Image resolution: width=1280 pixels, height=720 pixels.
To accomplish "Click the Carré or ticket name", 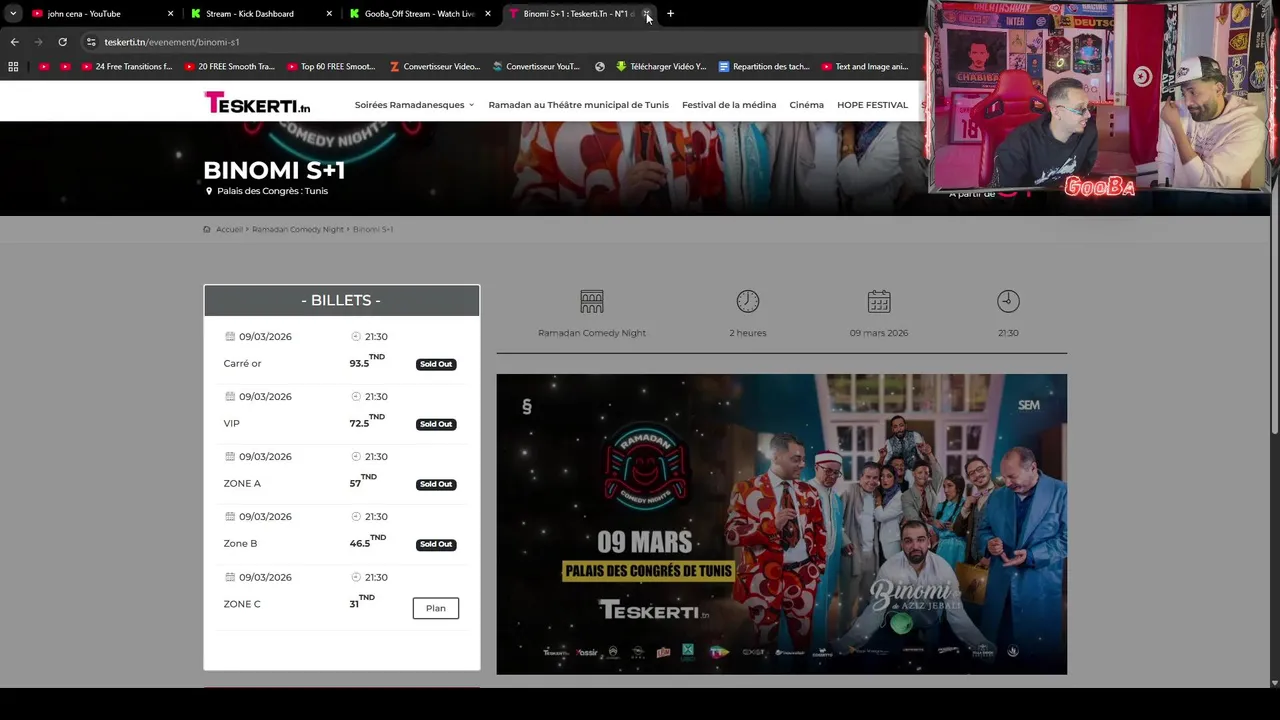I will (x=242, y=363).
